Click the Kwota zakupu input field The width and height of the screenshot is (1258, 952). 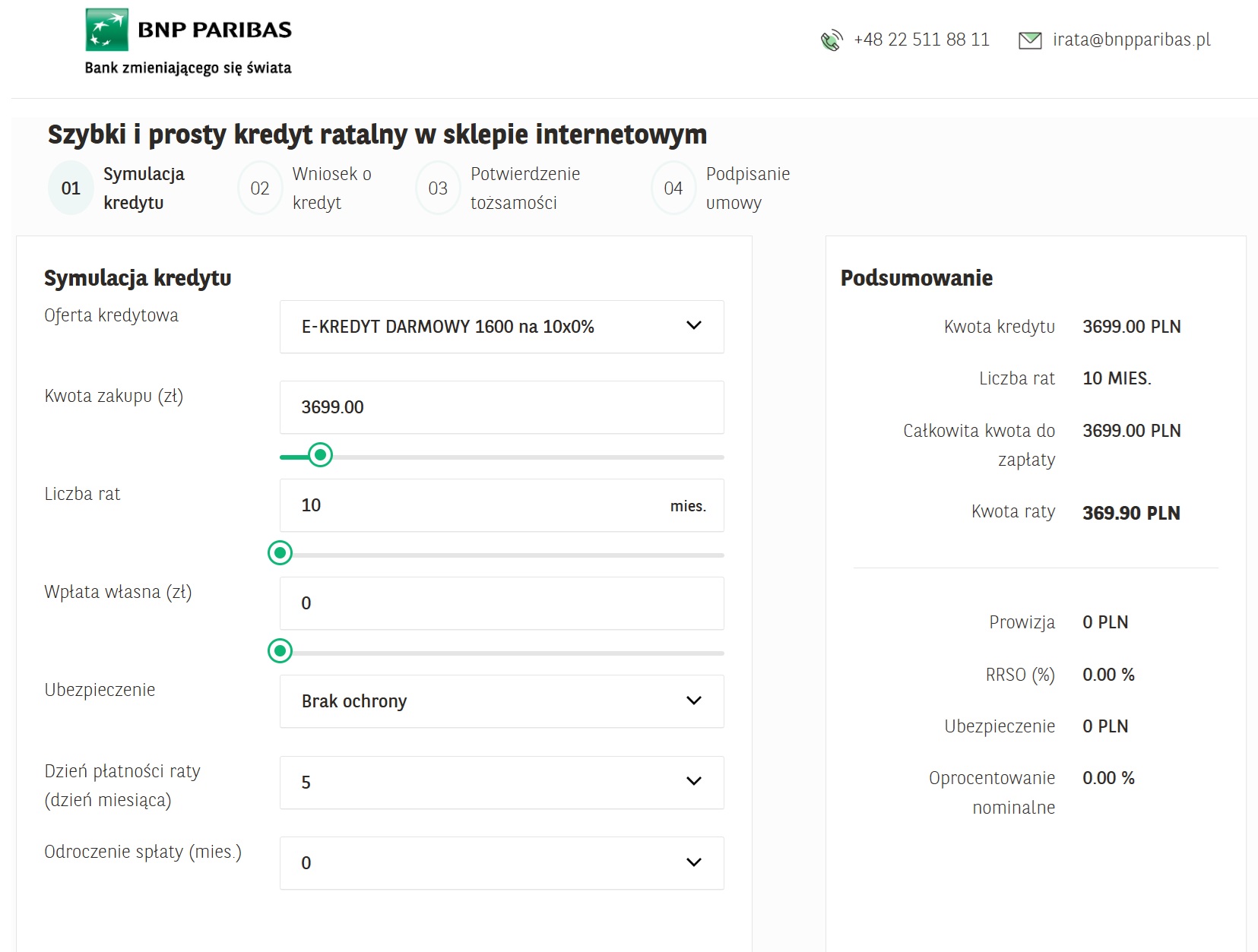pyautogui.click(x=502, y=407)
